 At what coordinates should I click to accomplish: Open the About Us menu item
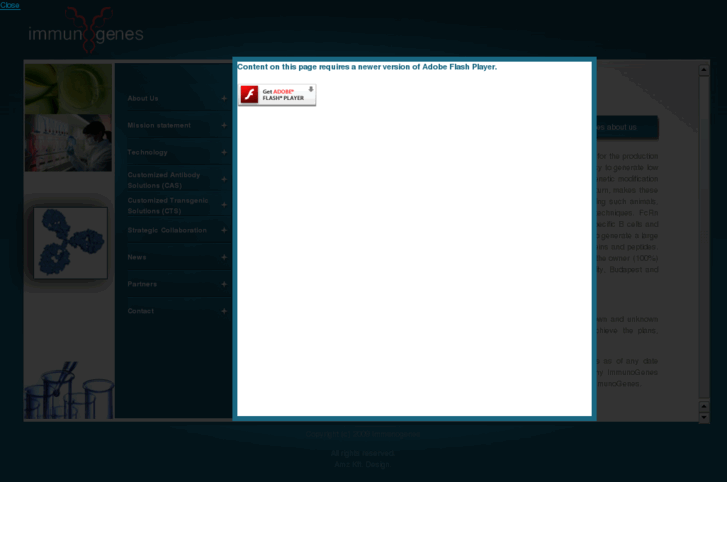(143, 98)
